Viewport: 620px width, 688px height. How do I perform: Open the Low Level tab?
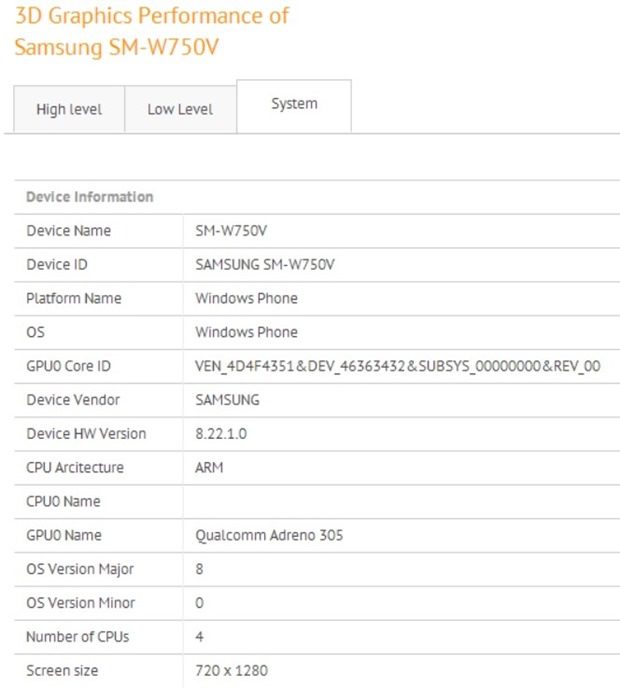[x=180, y=109]
